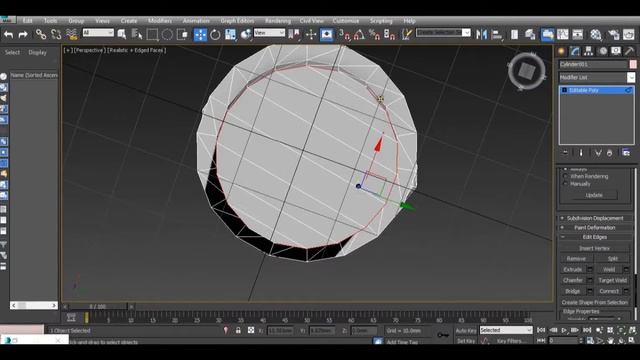
Task: Open the Motion command panel tab
Action: coord(603,51)
